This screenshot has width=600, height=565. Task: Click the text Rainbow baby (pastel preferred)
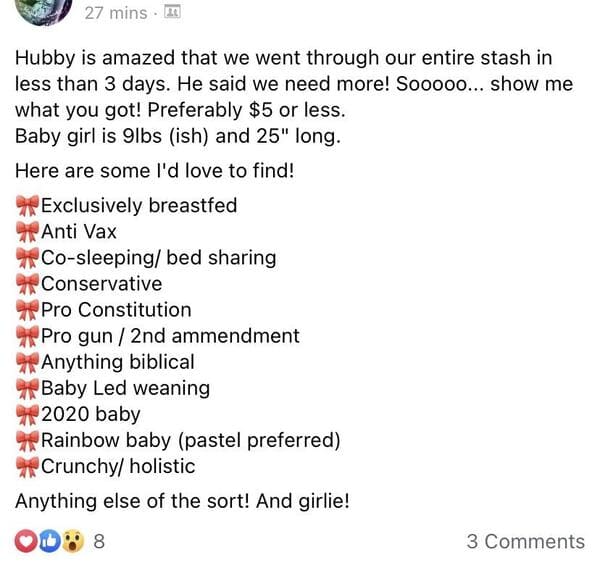click(x=191, y=440)
